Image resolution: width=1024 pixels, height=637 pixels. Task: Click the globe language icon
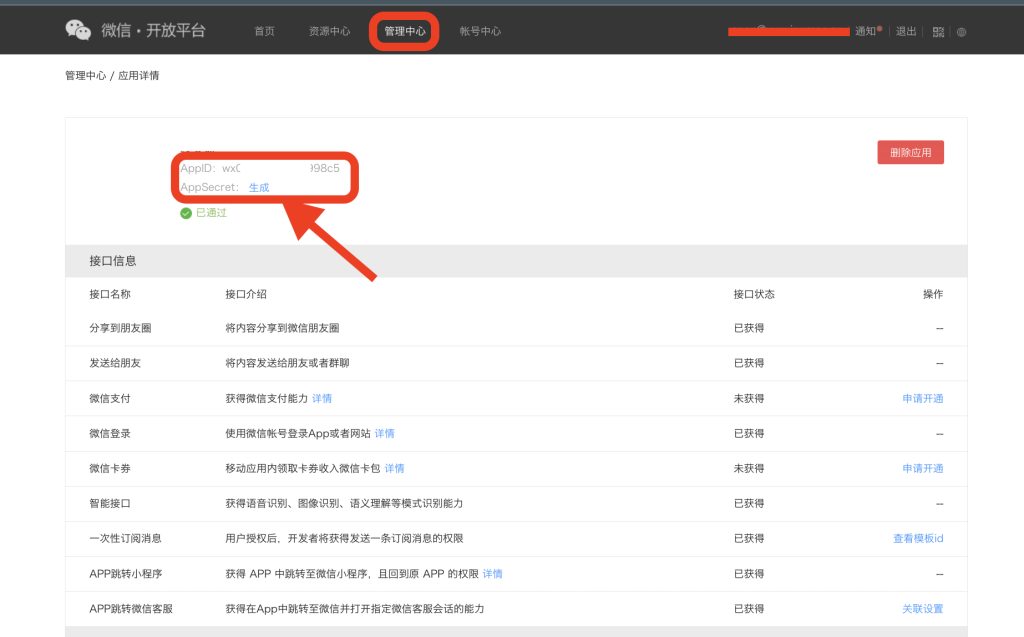pos(961,32)
